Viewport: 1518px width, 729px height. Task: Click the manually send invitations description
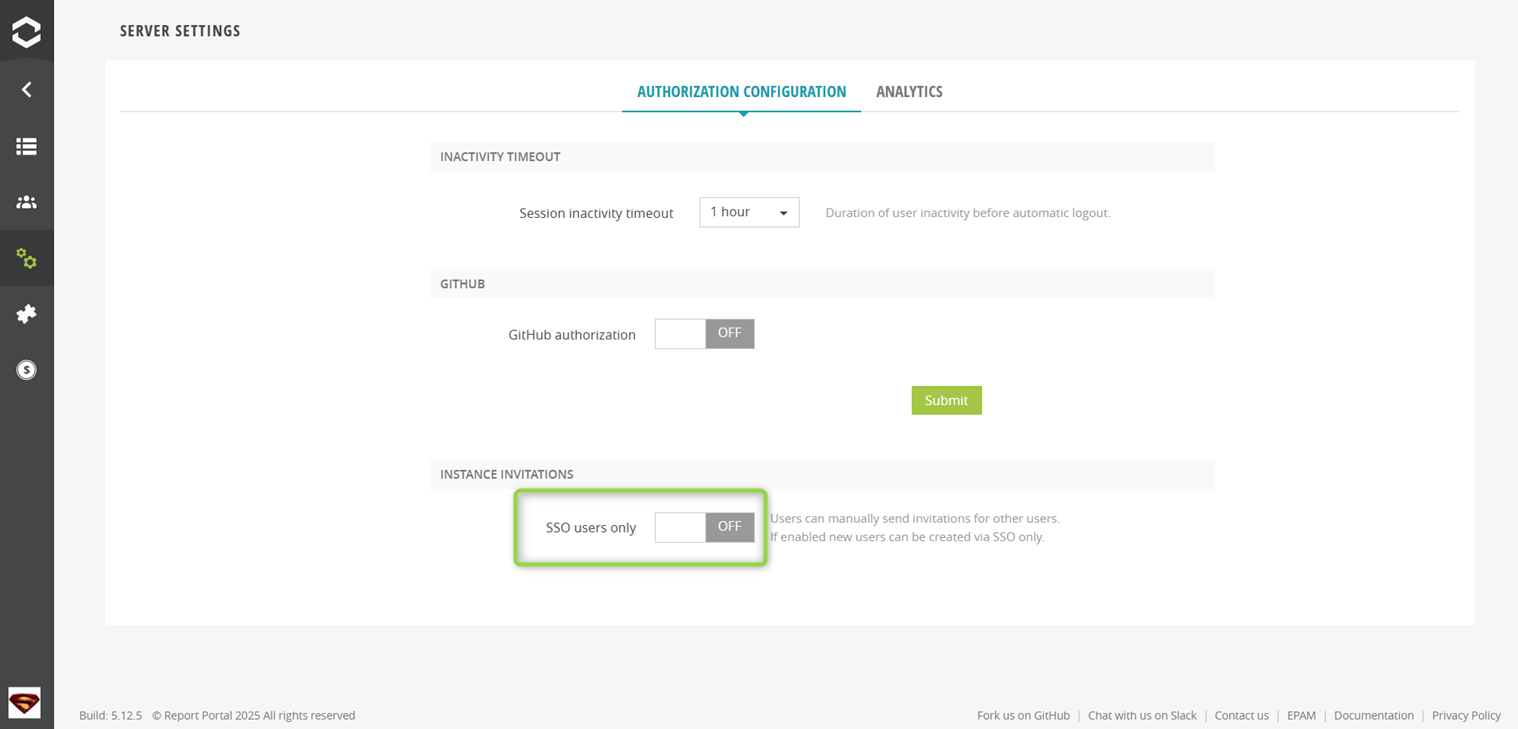[915, 518]
